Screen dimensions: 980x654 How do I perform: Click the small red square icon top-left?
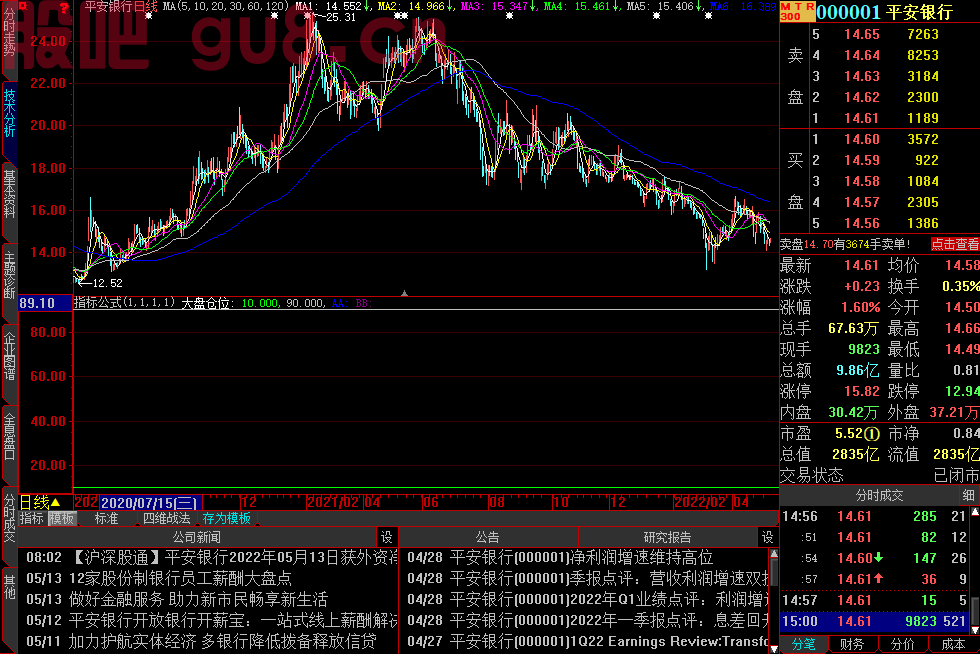(x=24, y=6)
